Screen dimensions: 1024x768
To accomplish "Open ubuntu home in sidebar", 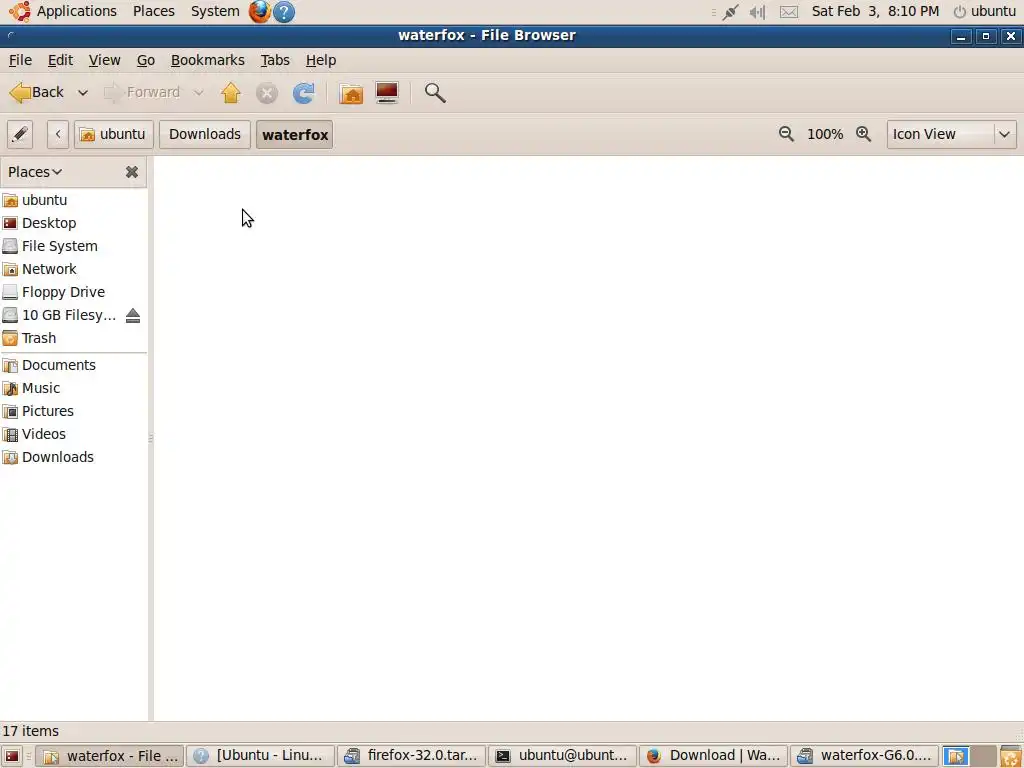I will pos(74,200).
